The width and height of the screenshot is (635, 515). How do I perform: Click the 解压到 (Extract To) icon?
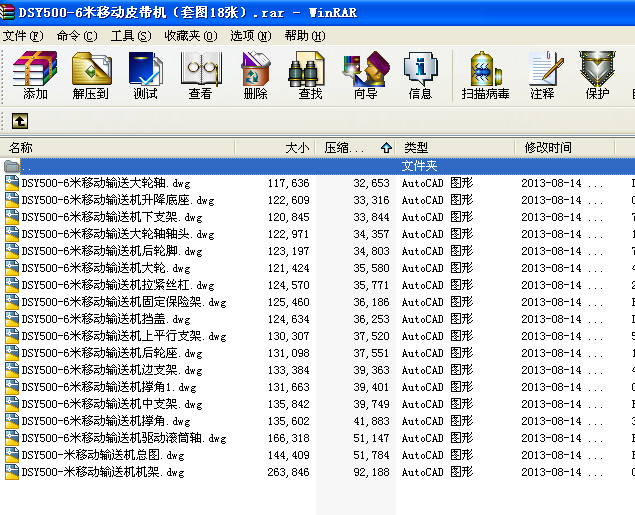coord(91,76)
